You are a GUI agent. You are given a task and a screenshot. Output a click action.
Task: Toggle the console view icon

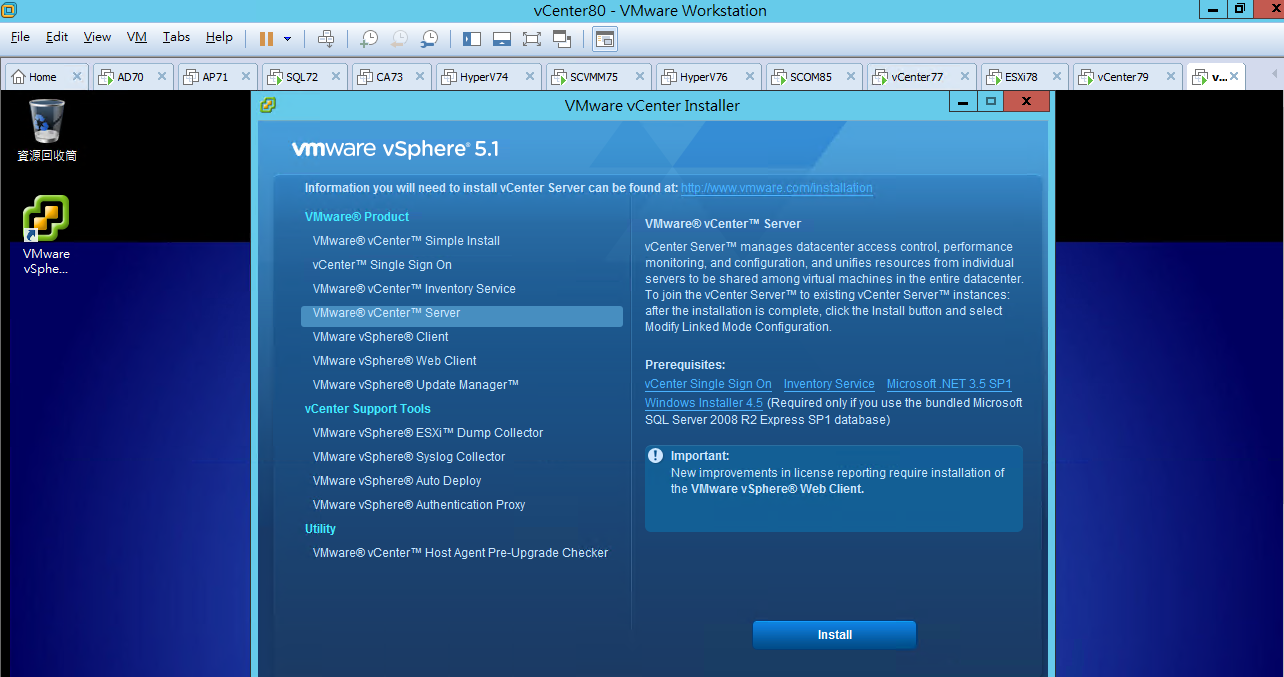[x=605, y=39]
